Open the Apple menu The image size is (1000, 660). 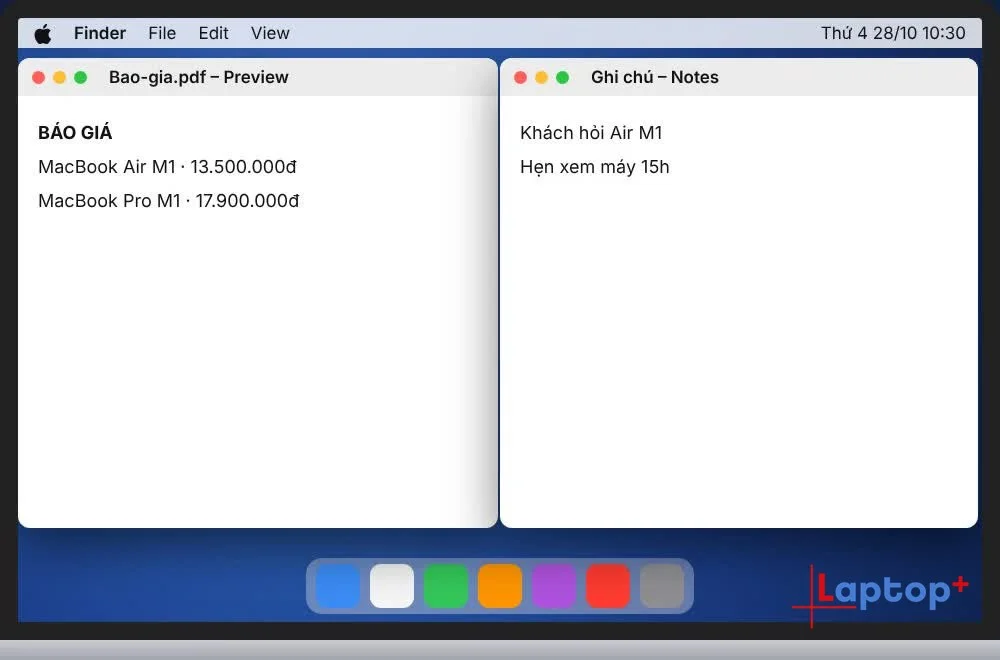[43, 33]
